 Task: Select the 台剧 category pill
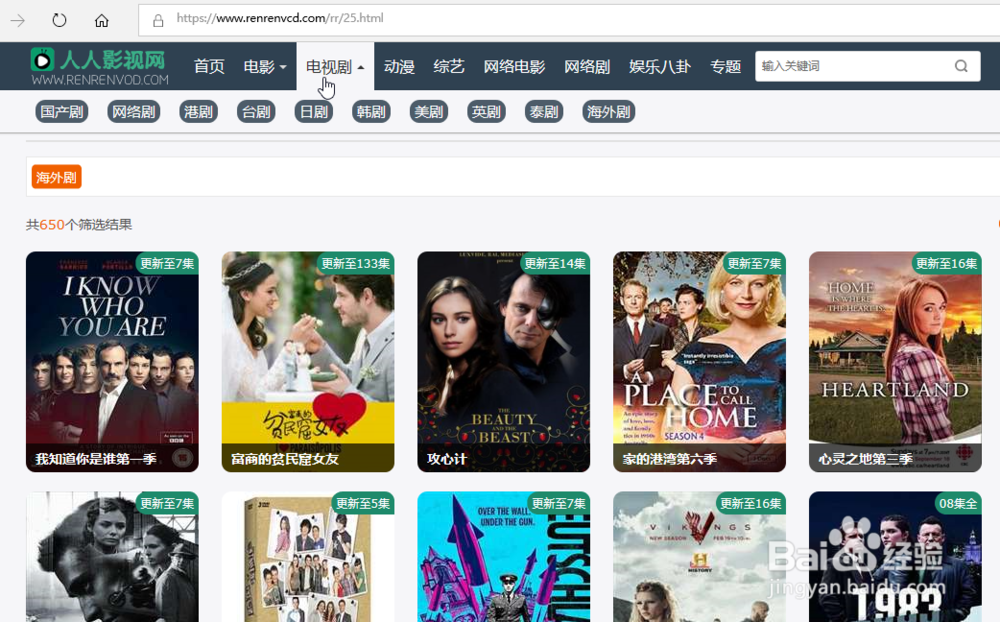click(256, 112)
